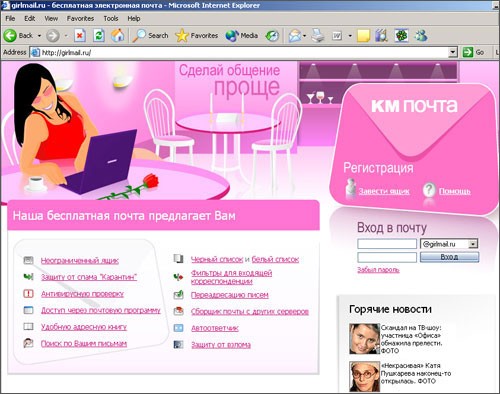Image resolution: width=500 pixels, height=394 pixels.
Task: Click the icon beside Неограниченный ящик
Action: pyautogui.click(x=28, y=260)
